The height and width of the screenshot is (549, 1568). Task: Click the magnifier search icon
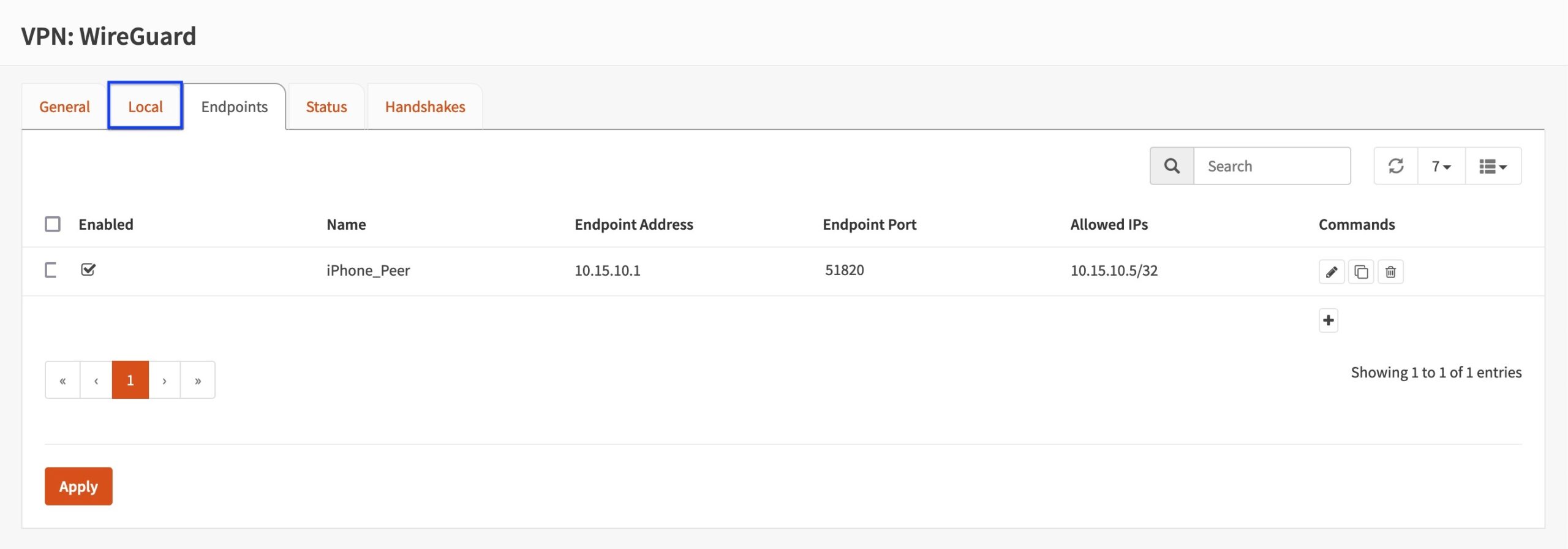1172,166
